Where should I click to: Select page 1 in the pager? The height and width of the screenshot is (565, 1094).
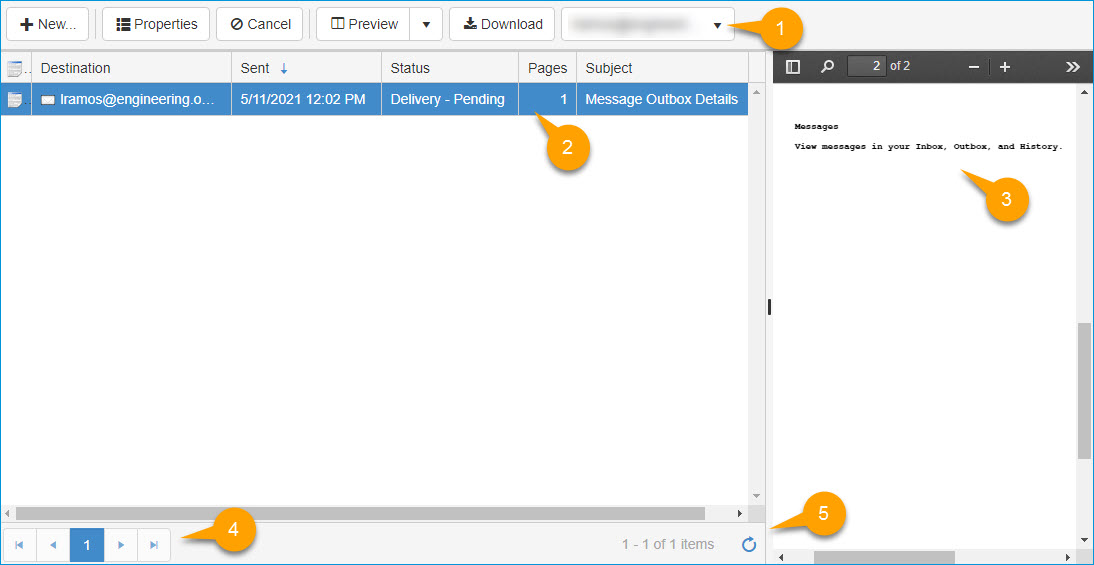[87, 545]
